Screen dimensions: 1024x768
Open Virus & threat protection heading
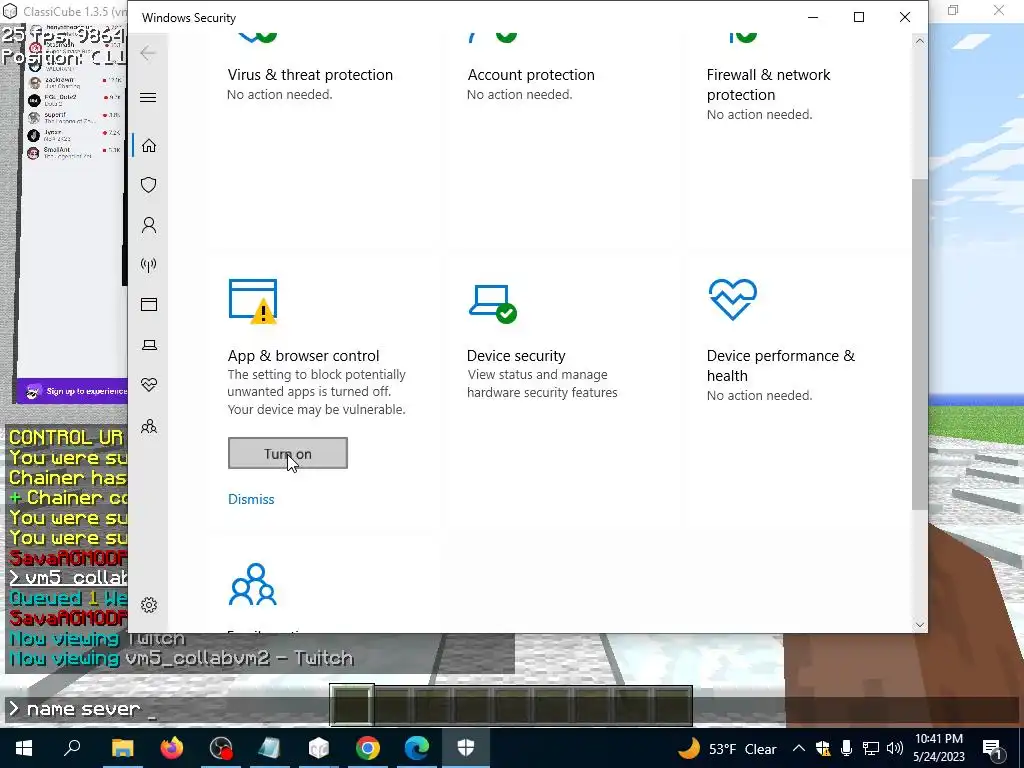pos(310,74)
